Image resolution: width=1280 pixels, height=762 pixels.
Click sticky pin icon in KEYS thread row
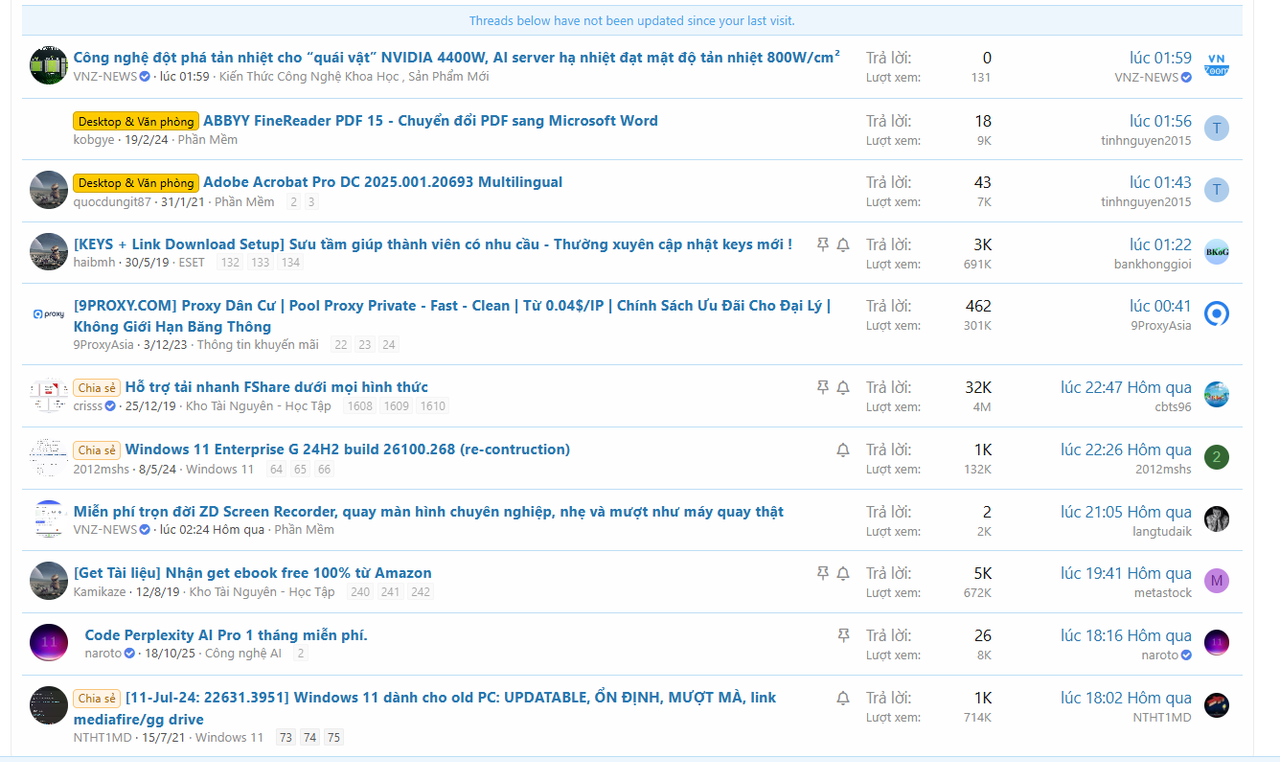pyautogui.click(x=823, y=244)
